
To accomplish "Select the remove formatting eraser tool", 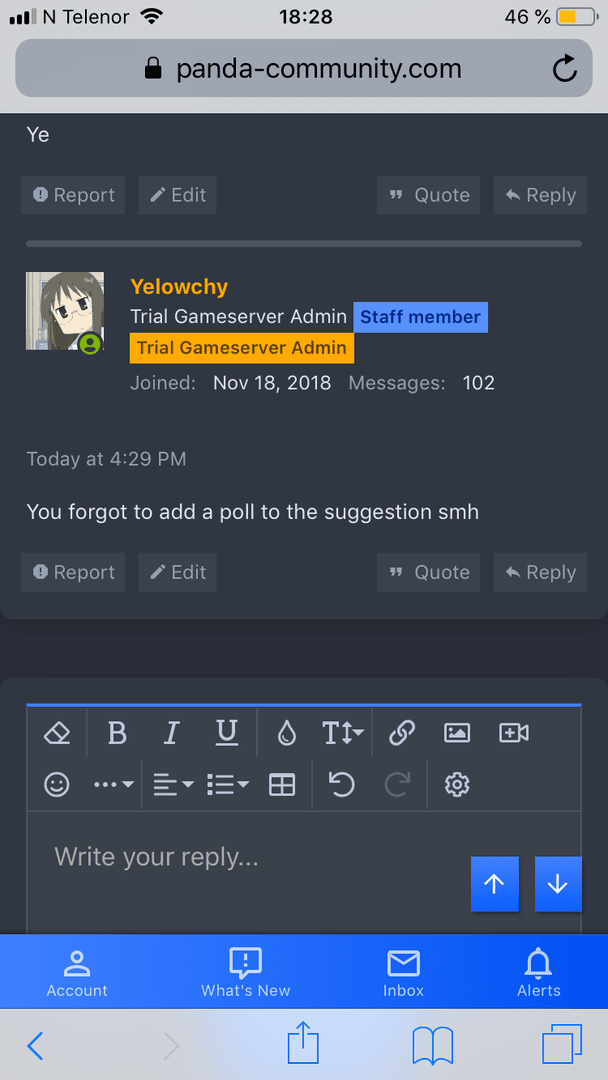I will 57,733.
